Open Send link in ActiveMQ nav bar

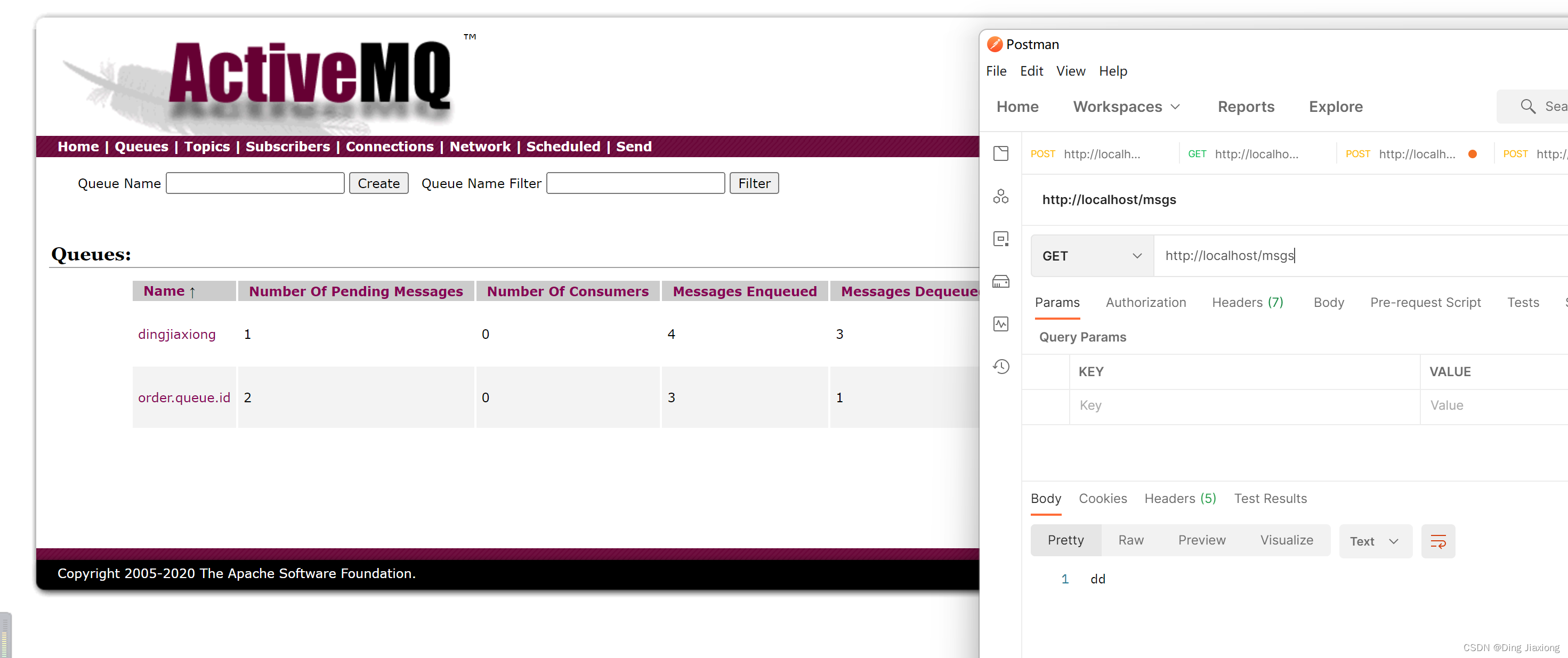[634, 147]
